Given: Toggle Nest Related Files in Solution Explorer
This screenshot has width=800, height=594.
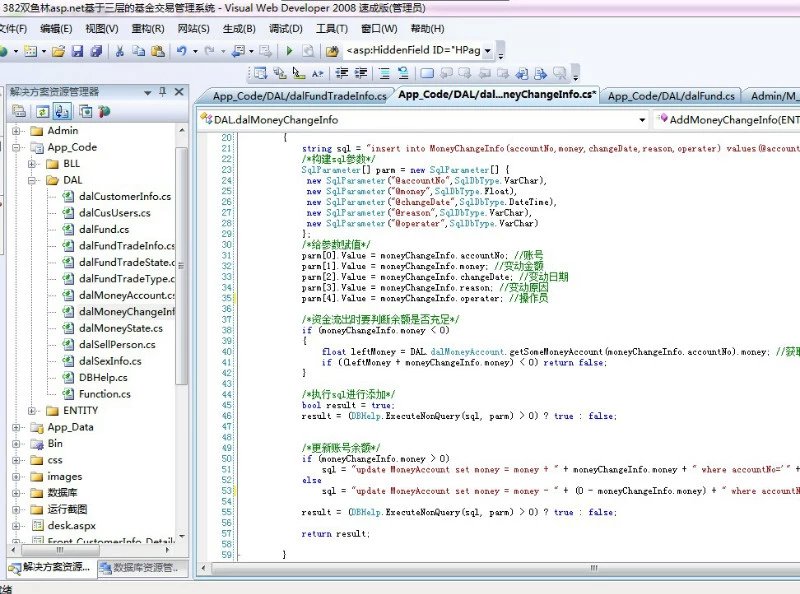Looking at the screenshot, I should tap(62, 111).
